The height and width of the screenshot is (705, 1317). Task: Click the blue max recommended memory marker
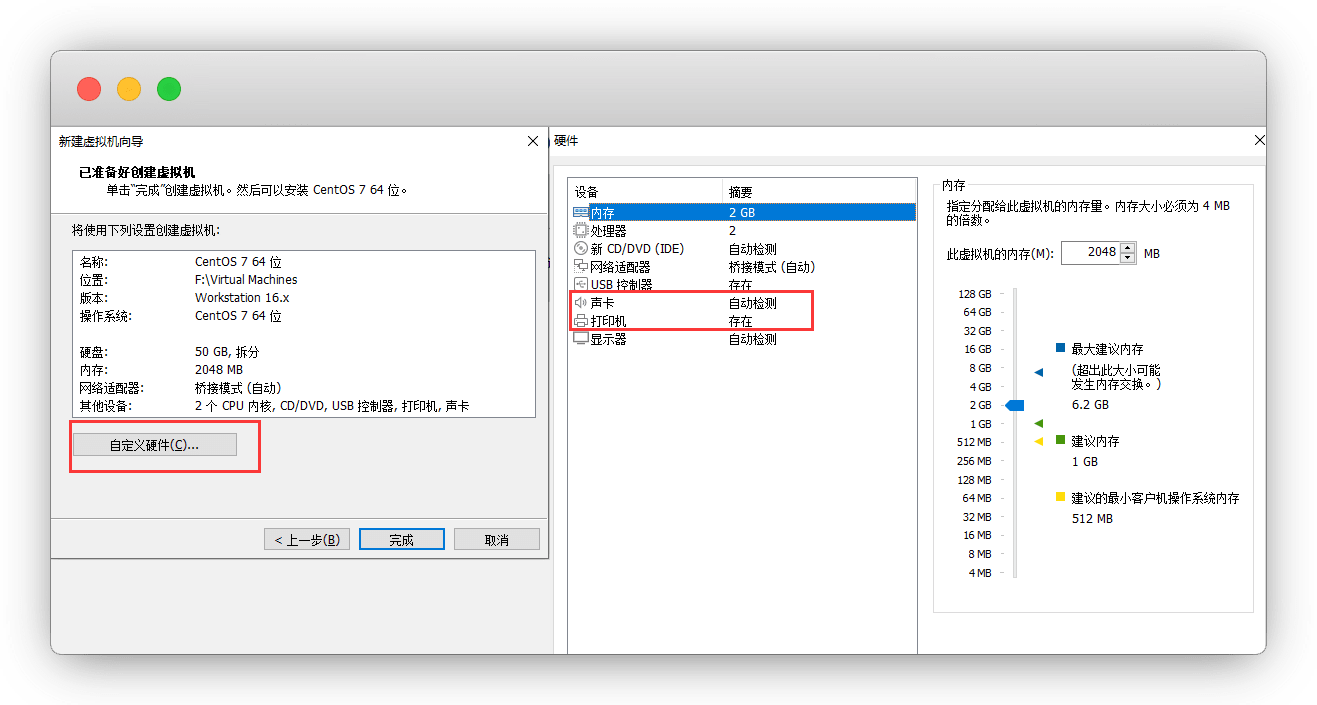coord(1038,372)
